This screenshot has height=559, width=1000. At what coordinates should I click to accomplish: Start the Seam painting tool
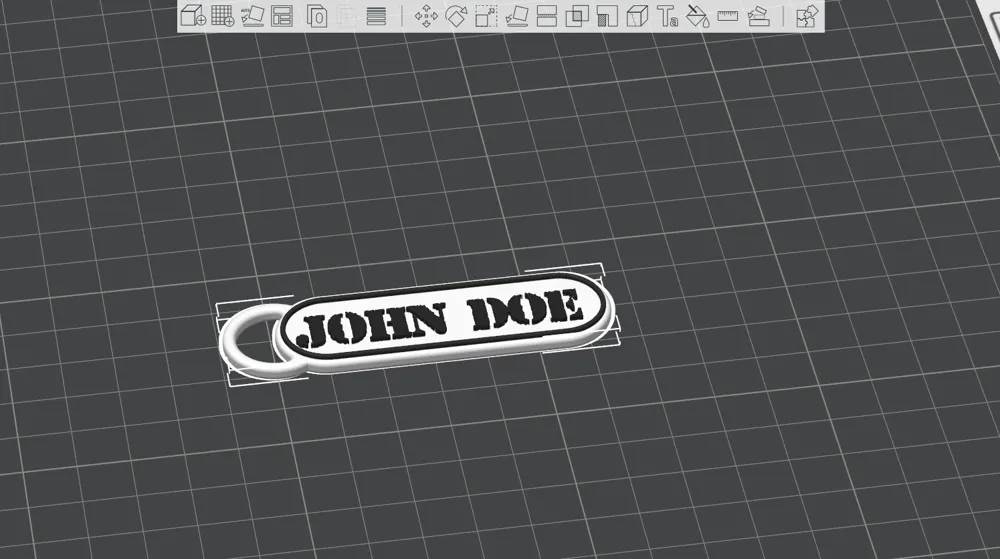[x=637, y=15]
